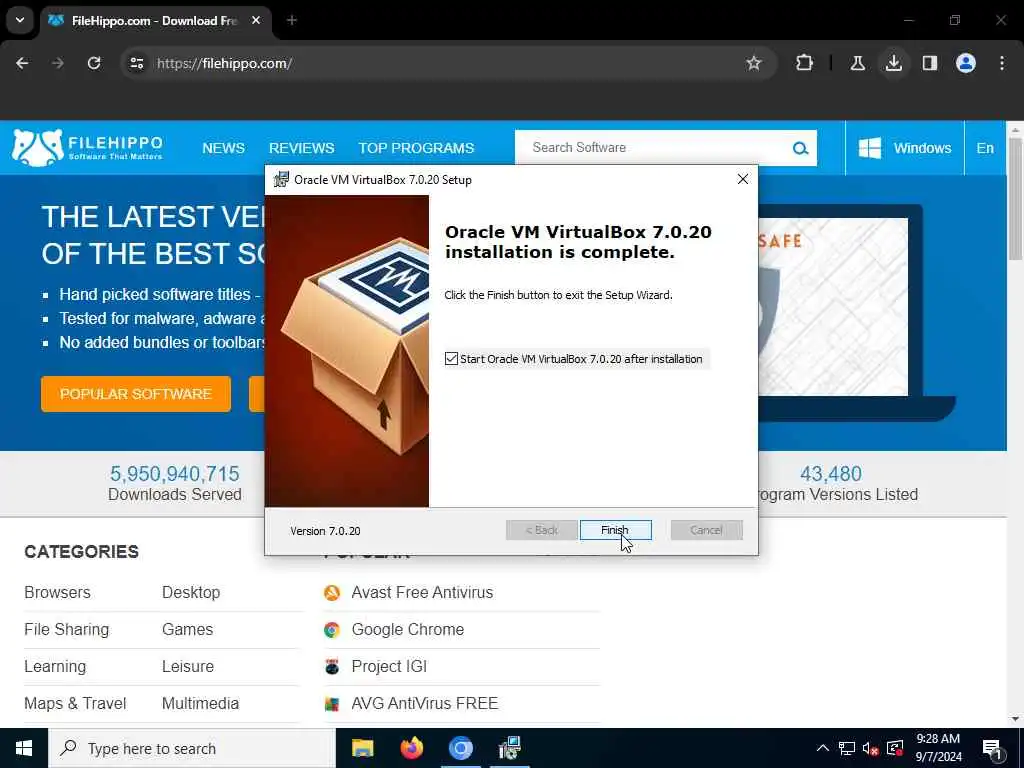Open Chrome profile avatar
The image size is (1024, 768).
pos(966,63)
